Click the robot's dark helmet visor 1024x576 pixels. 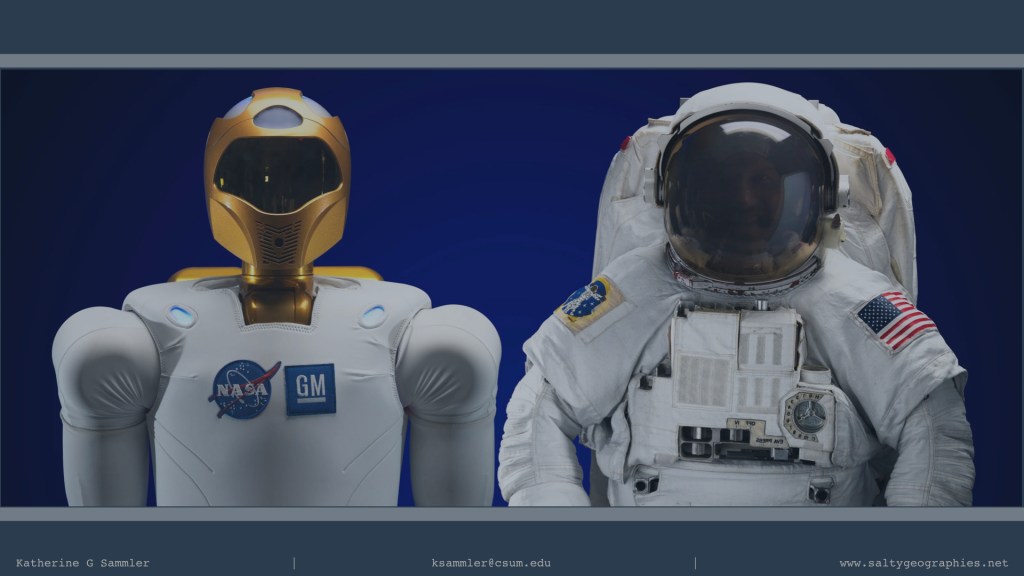point(277,174)
